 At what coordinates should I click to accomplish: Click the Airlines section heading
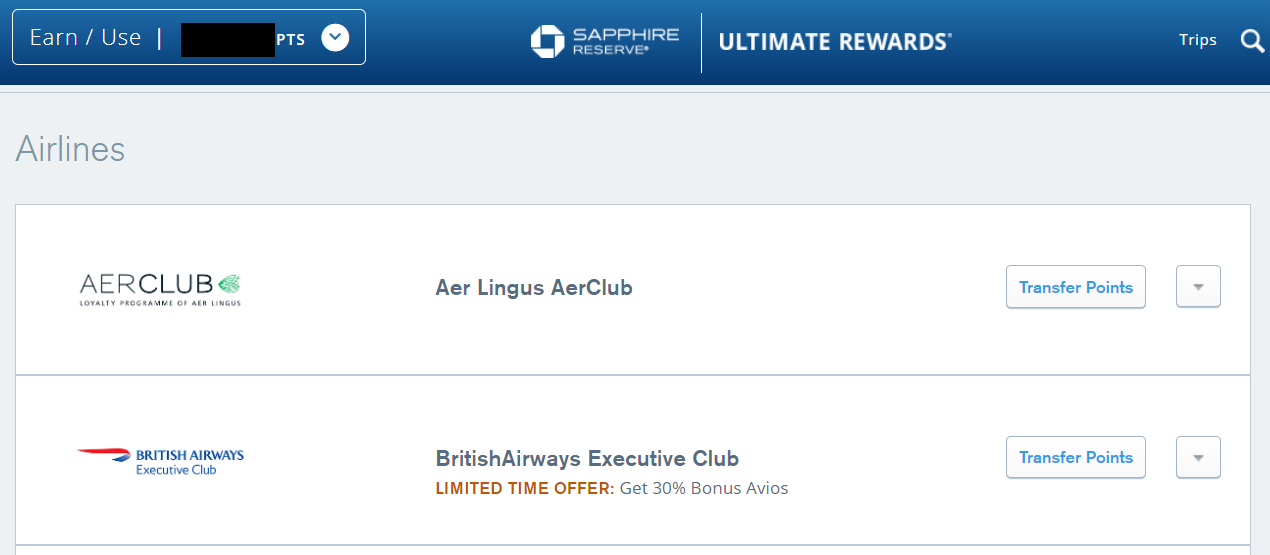click(x=70, y=149)
